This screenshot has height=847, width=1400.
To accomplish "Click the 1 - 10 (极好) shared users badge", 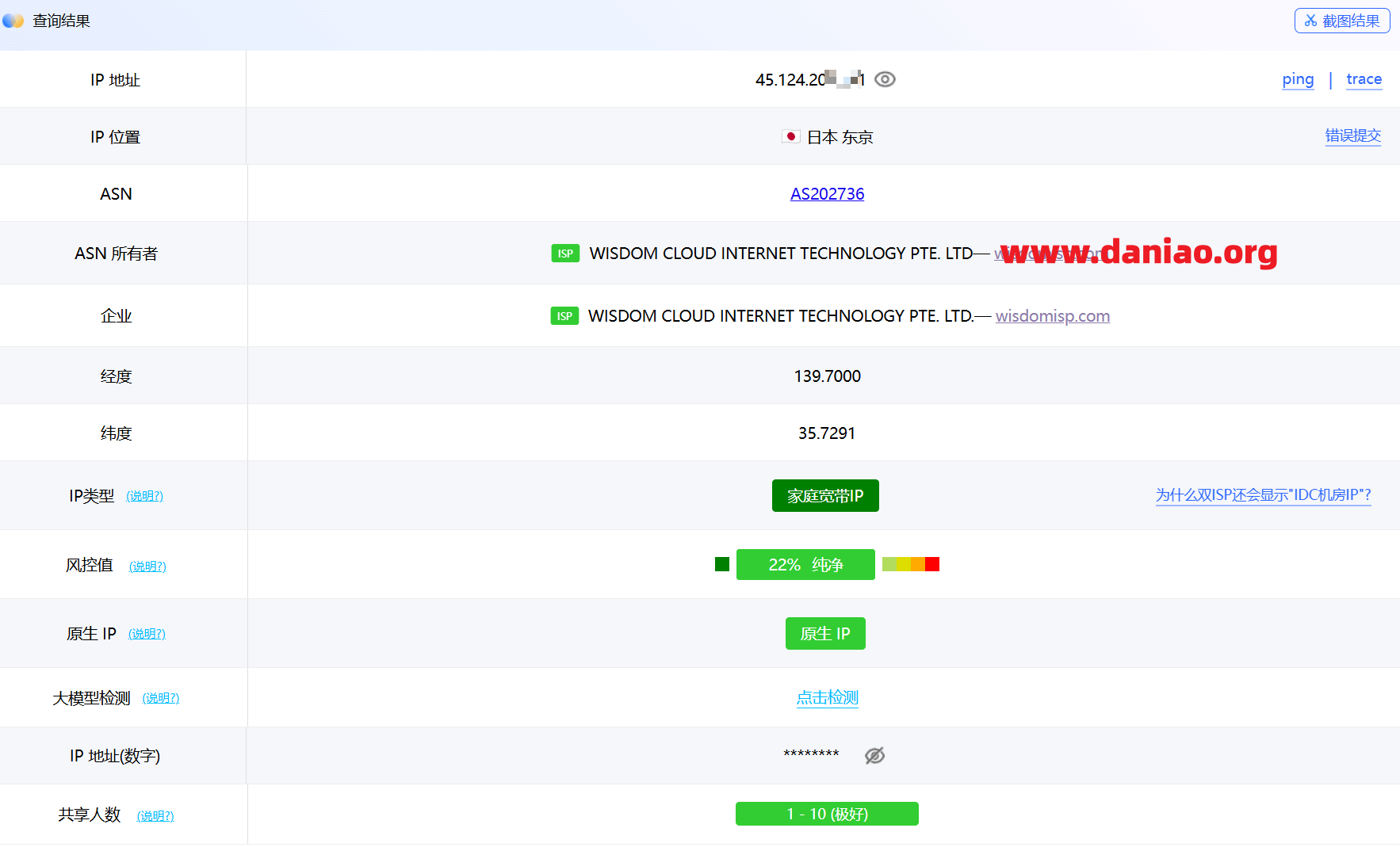I will tap(827, 814).
